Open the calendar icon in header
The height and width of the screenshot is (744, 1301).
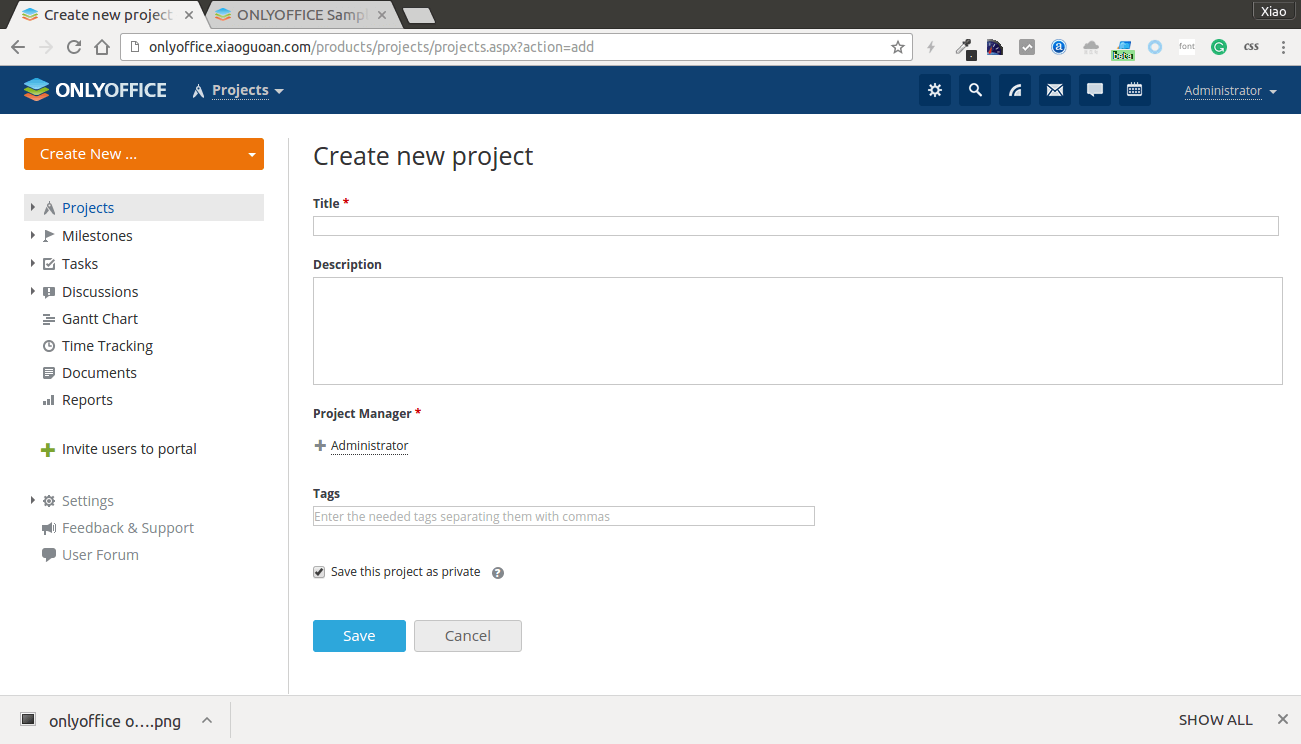1135,90
